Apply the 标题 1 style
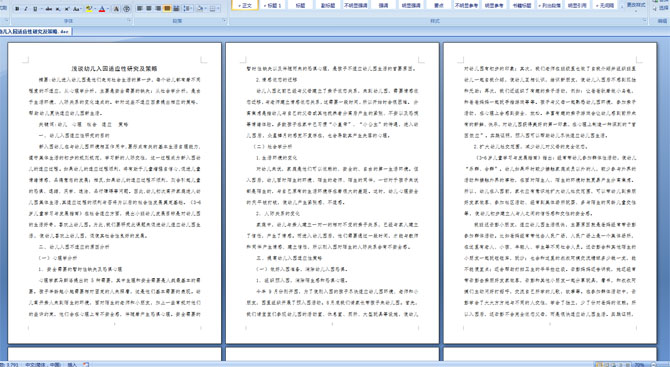Image resolution: width=670 pixels, height=367 pixels. [x=273, y=6]
